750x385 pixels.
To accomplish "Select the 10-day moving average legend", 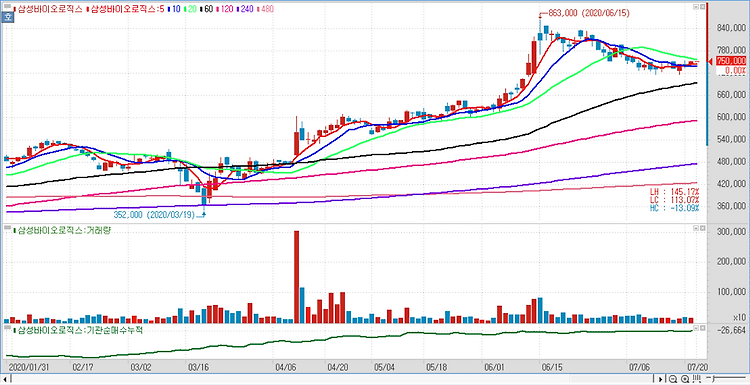I will (174, 9).
